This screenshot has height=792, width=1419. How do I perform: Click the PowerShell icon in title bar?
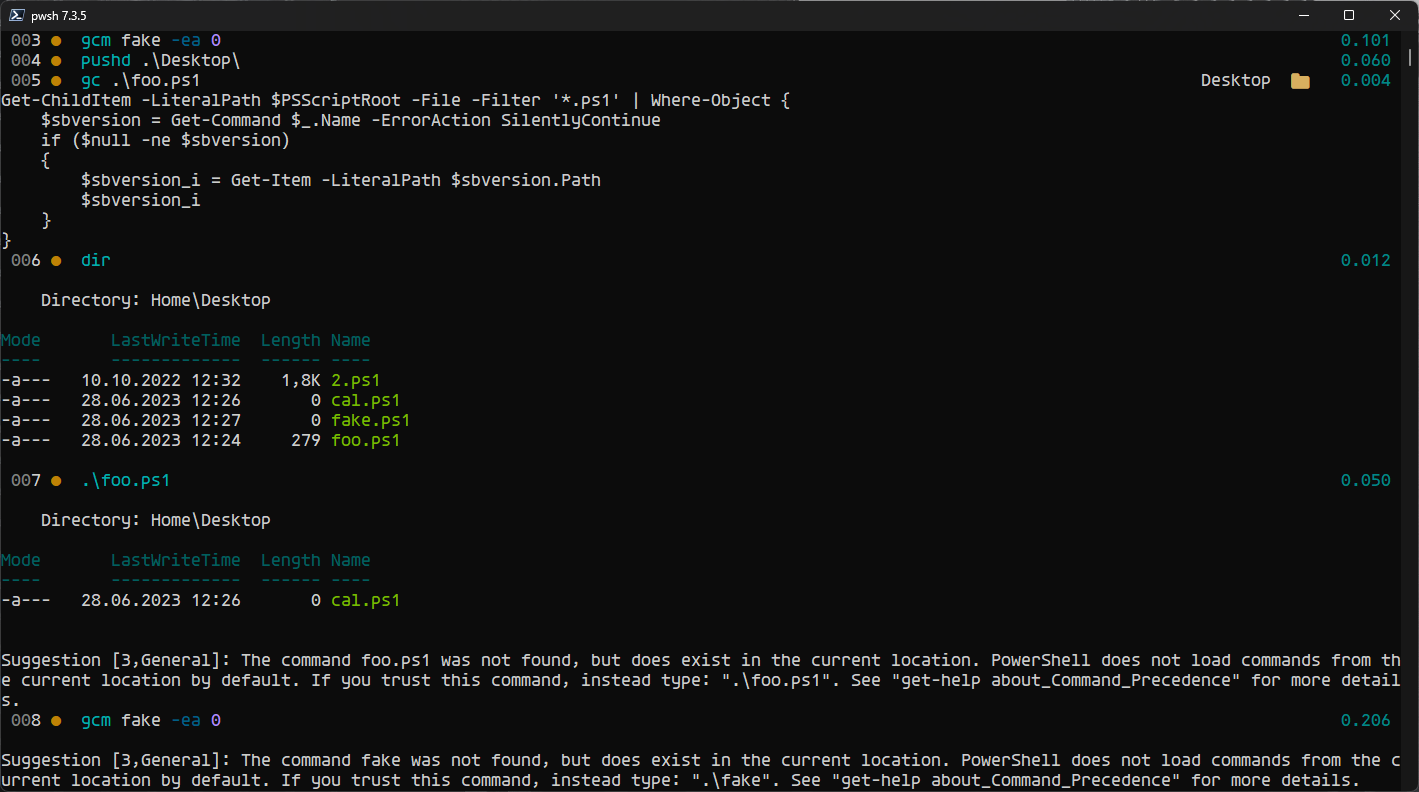tap(18, 15)
